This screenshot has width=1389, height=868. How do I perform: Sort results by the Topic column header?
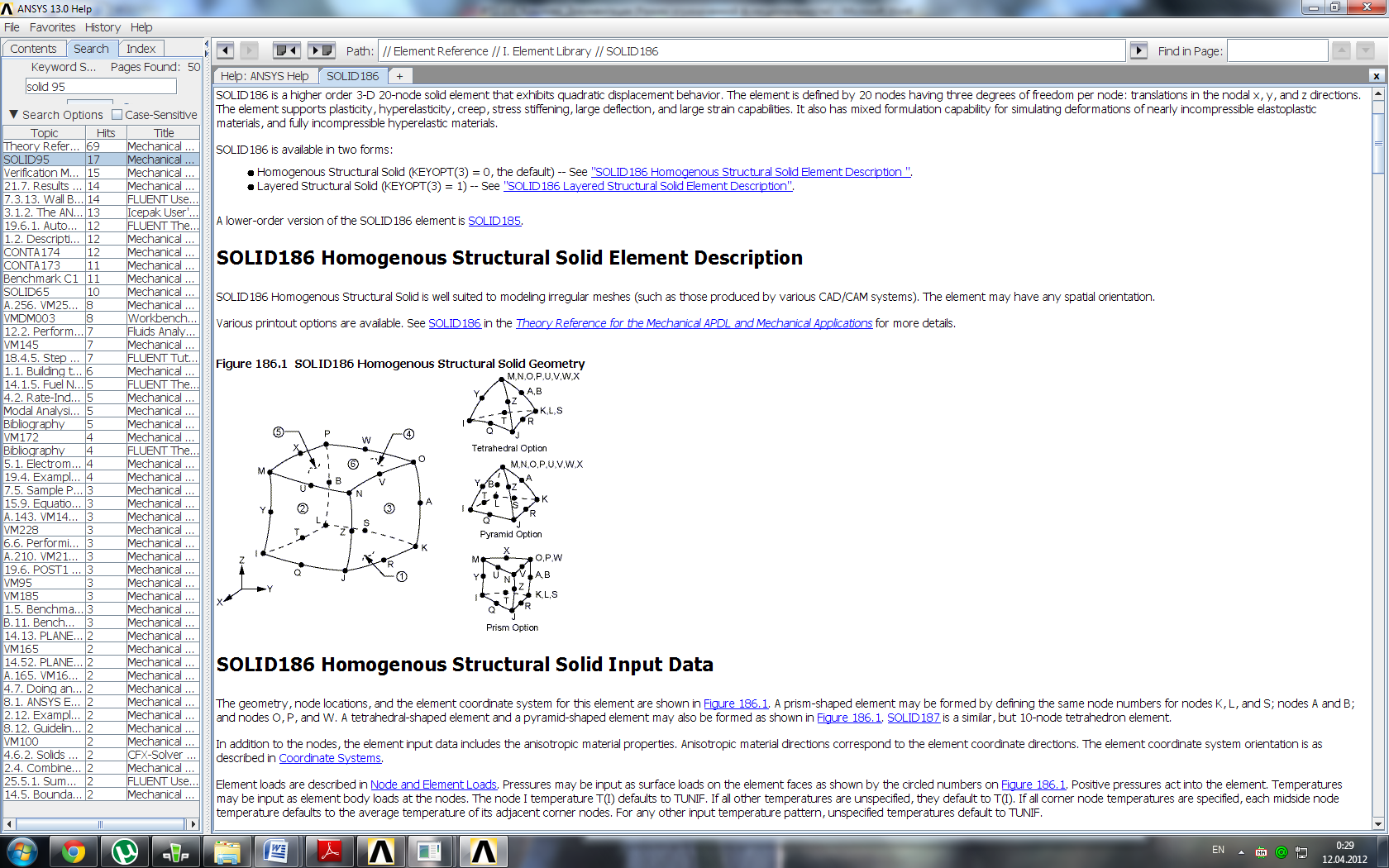(45, 132)
